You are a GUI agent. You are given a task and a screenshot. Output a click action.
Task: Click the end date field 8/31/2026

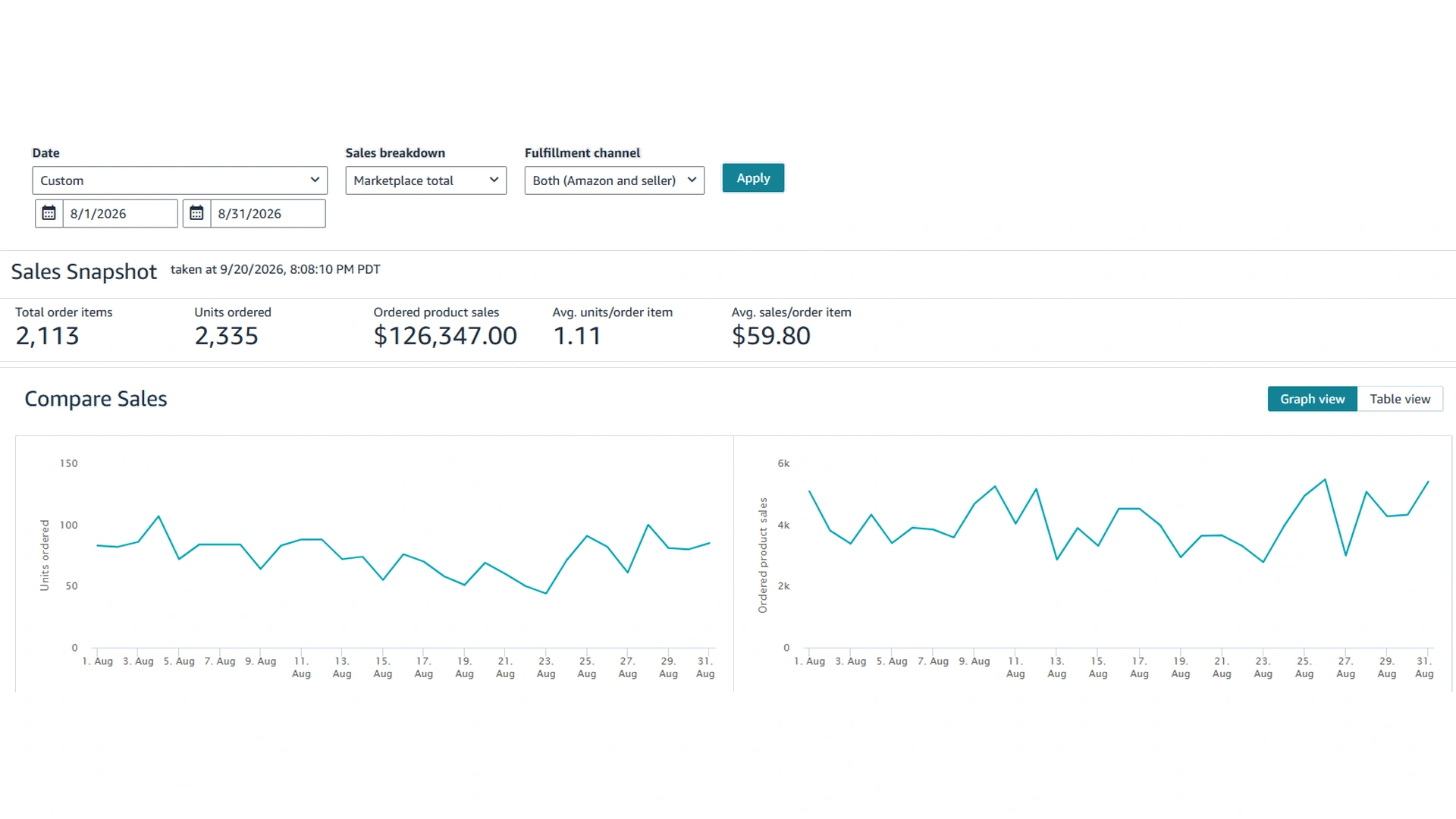click(268, 214)
